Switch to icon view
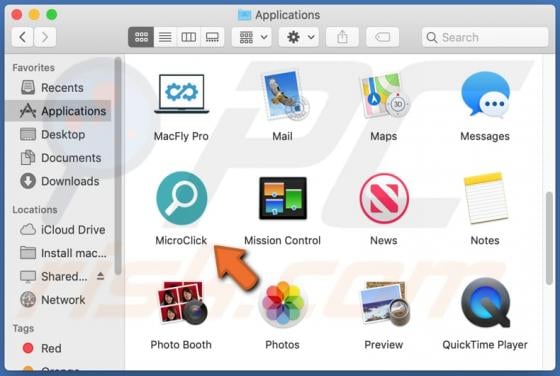Viewport: 560px width, 376px height. point(141,37)
